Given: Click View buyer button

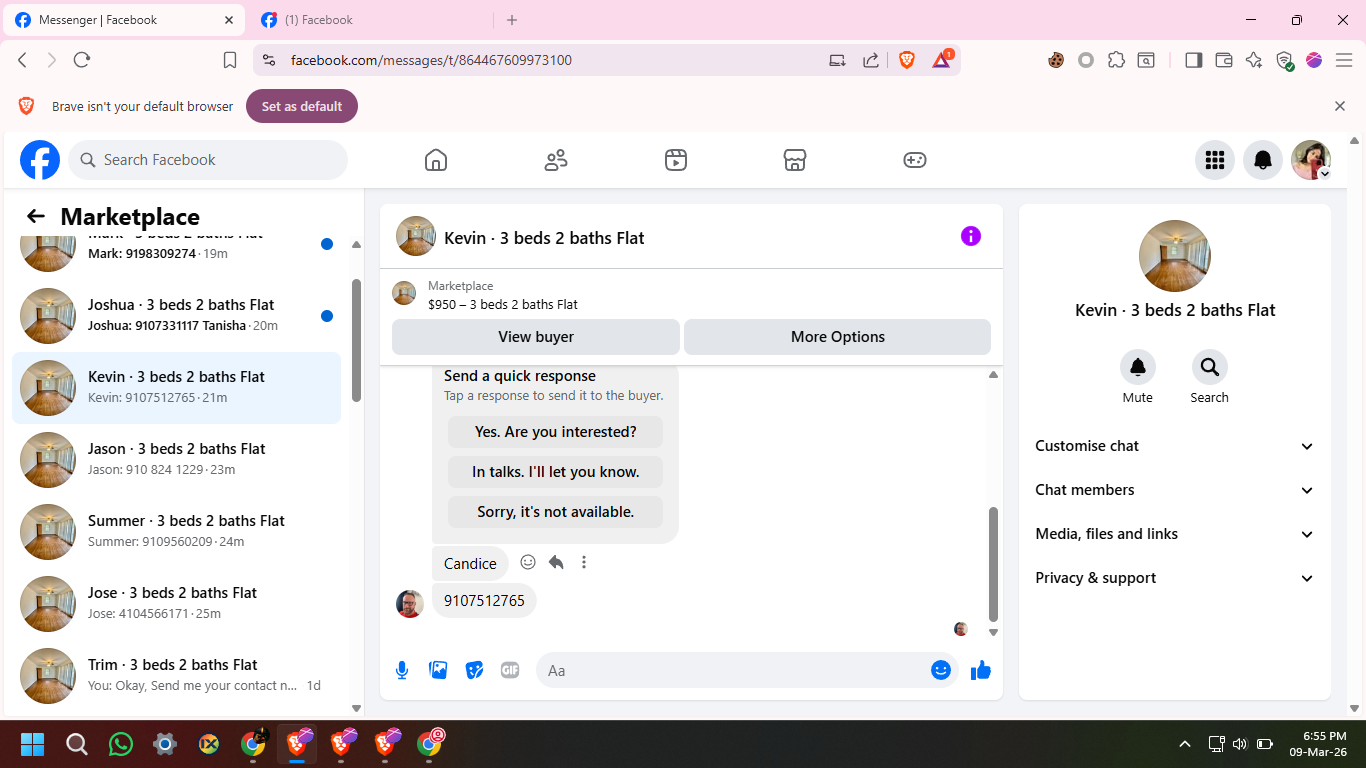Looking at the screenshot, I should (x=536, y=337).
